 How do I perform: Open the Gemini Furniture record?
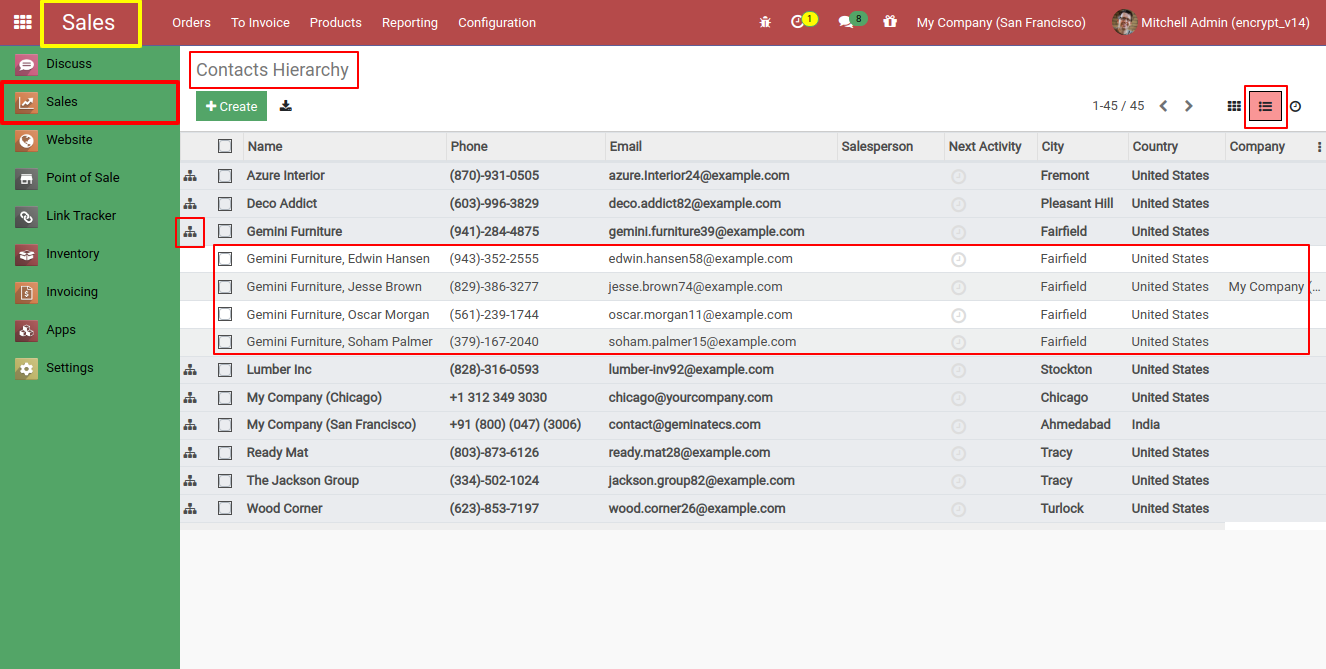tap(295, 231)
